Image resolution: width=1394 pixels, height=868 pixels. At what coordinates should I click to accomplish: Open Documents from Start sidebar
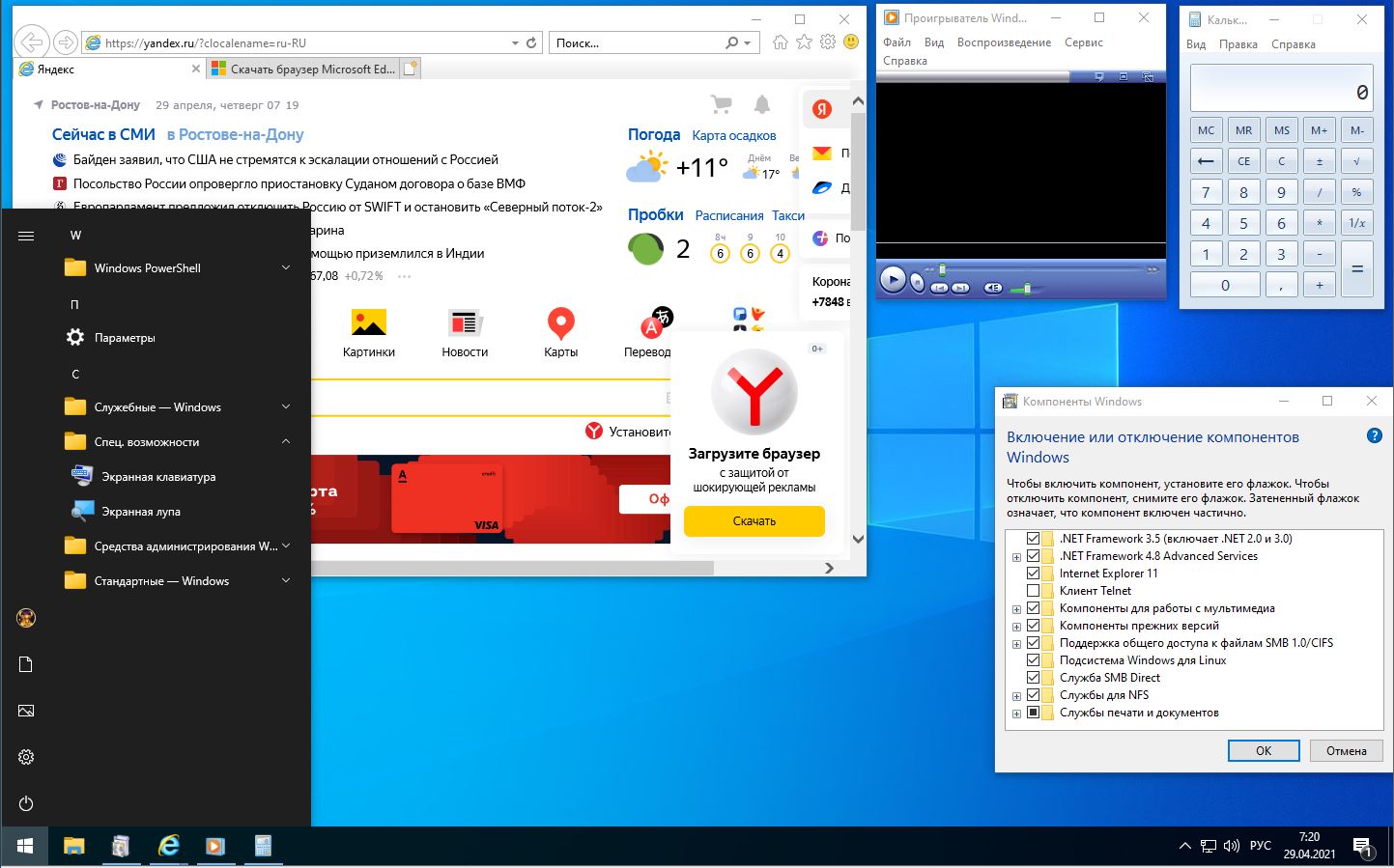[26, 664]
